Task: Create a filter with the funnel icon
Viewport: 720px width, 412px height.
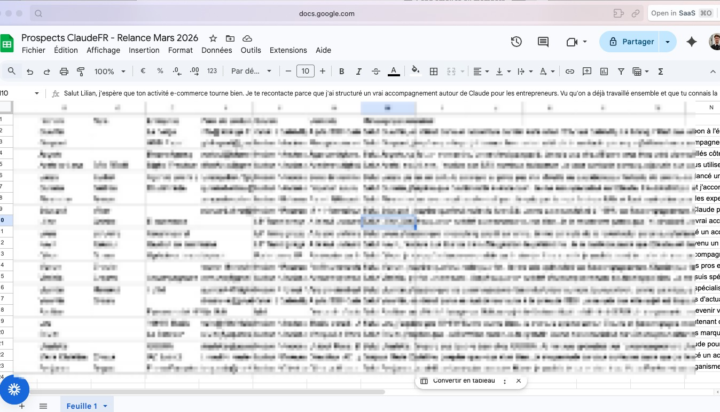Action: pyautogui.click(x=621, y=71)
